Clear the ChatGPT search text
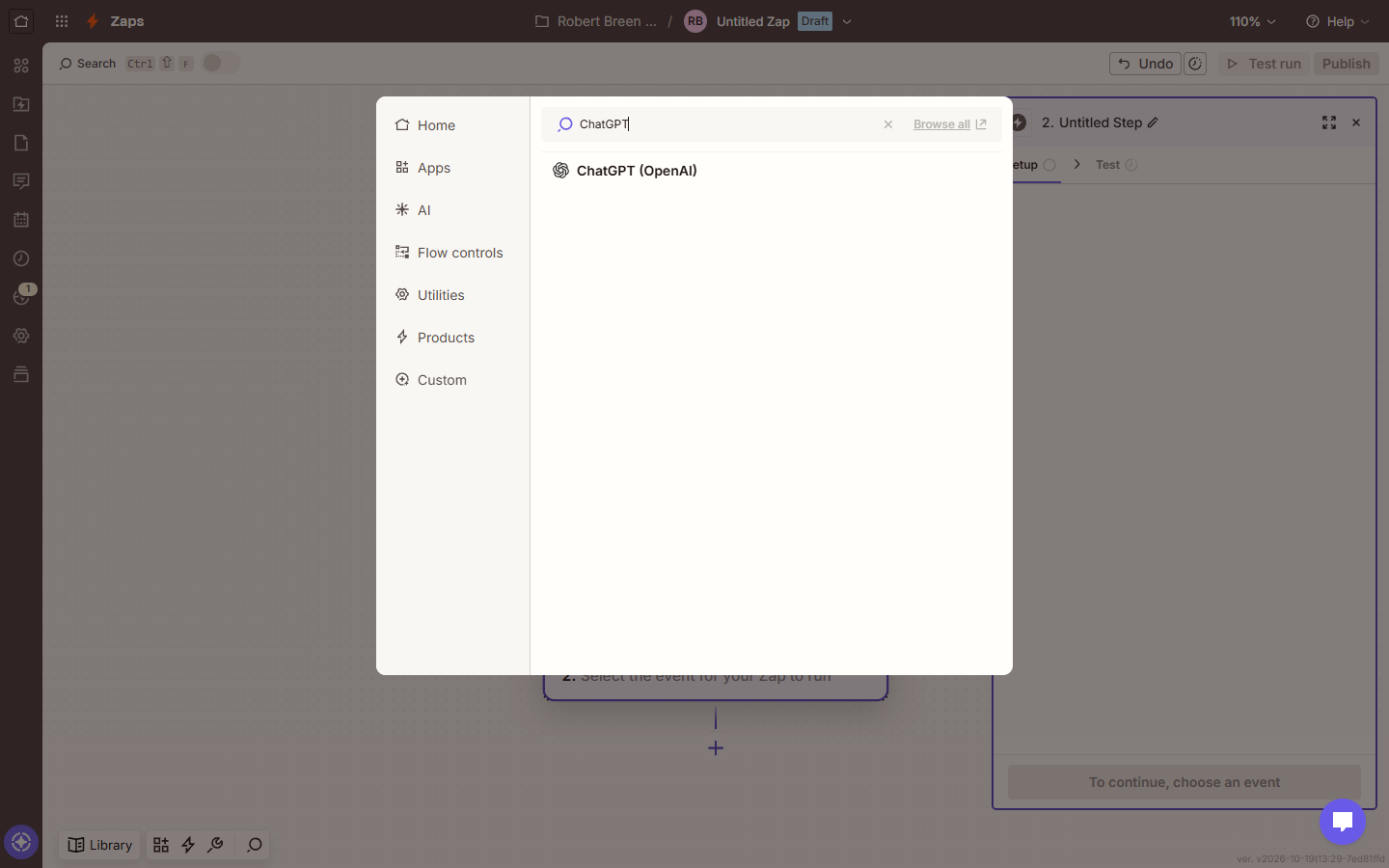 (888, 125)
